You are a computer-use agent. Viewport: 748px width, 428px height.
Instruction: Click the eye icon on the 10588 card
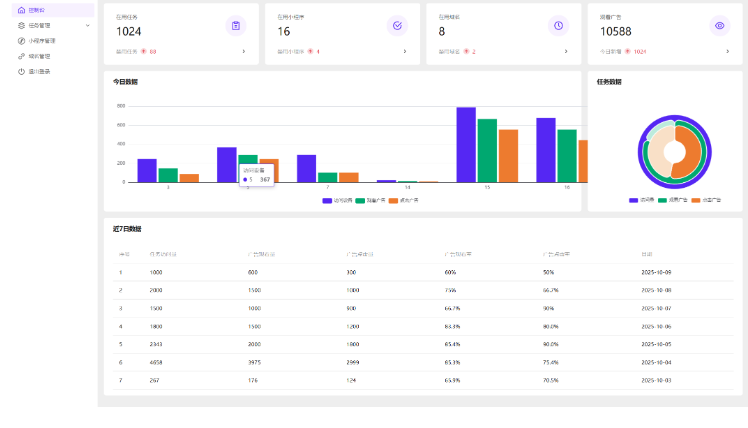(719, 26)
